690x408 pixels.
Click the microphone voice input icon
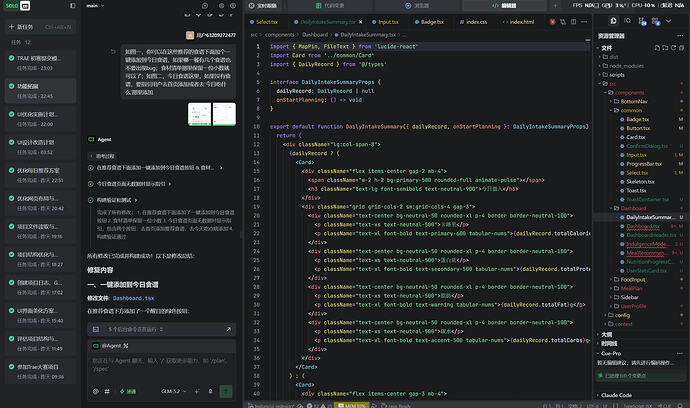[x=210, y=391]
